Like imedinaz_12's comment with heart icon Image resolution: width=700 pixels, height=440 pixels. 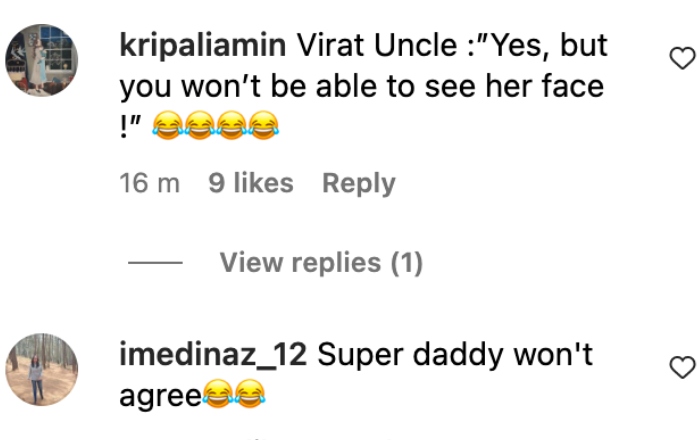681,367
